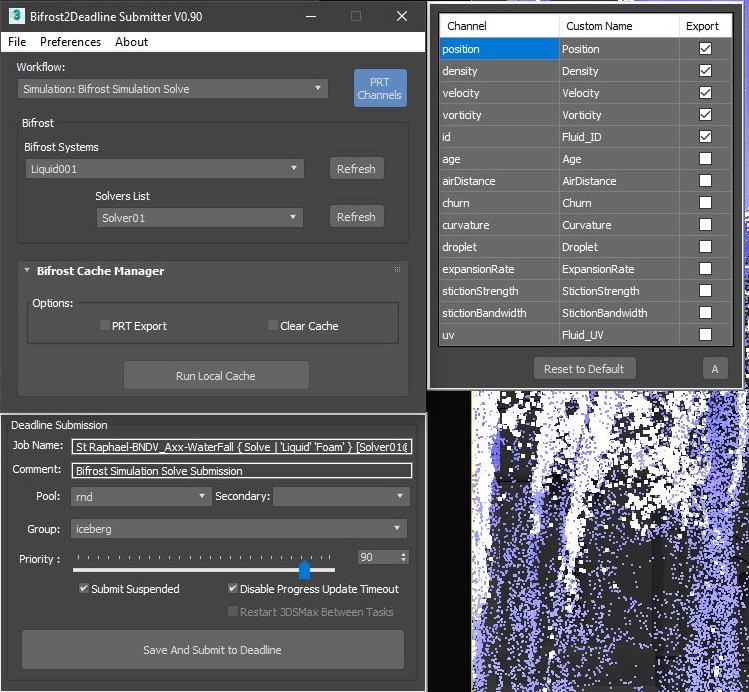This screenshot has width=749, height=692.
Task: Uncheck Export for the density channel
Action: pos(705,71)
